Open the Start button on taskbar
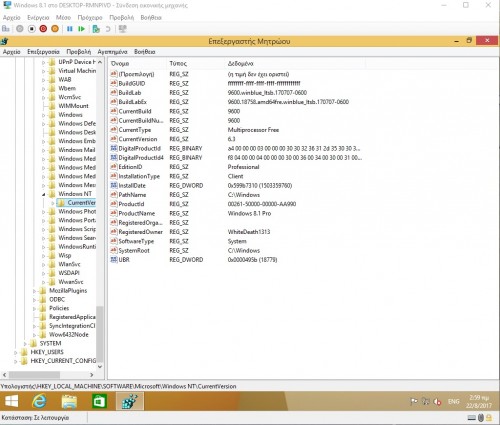The image size is (500, 425). click(12, 401)
